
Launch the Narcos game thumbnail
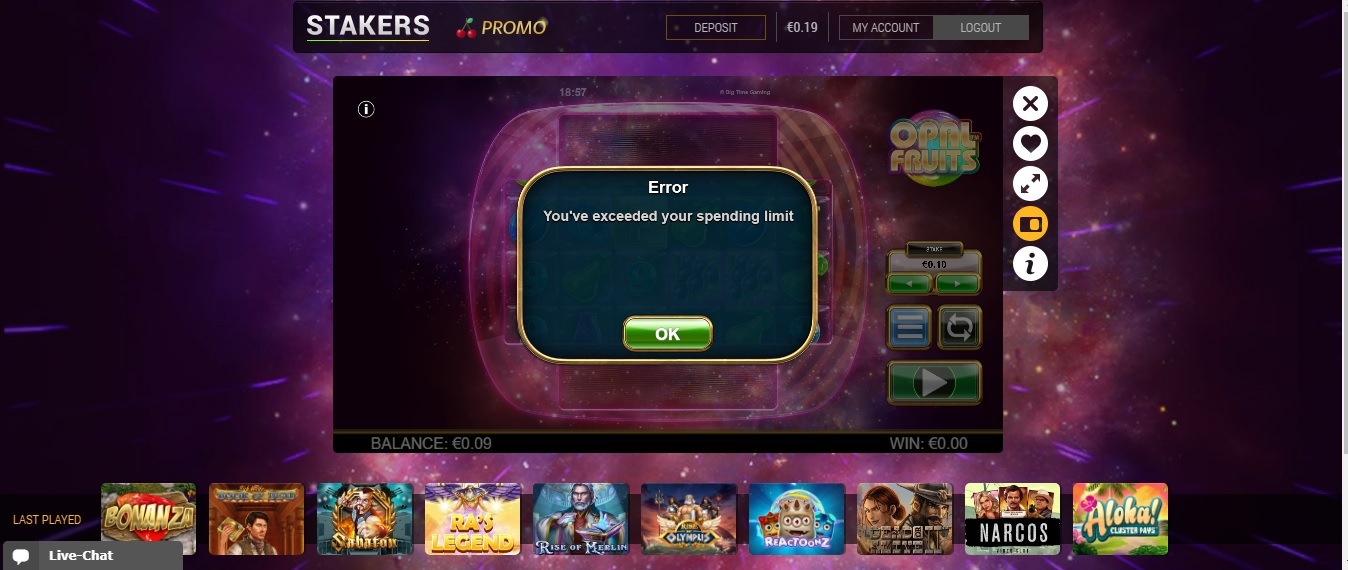[x=1012, y=519]
